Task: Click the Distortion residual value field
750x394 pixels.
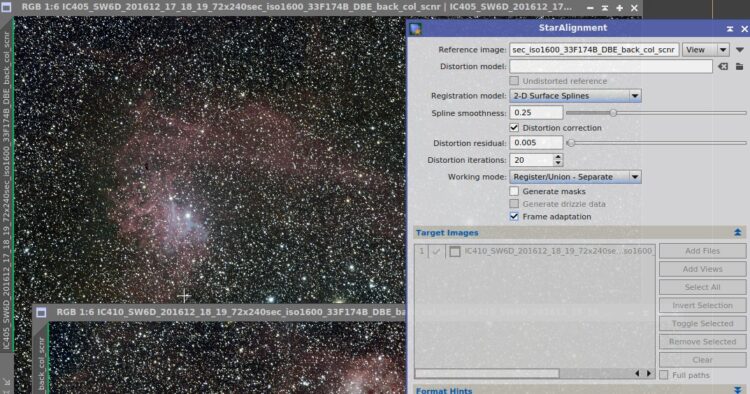Action: point(536,142)
